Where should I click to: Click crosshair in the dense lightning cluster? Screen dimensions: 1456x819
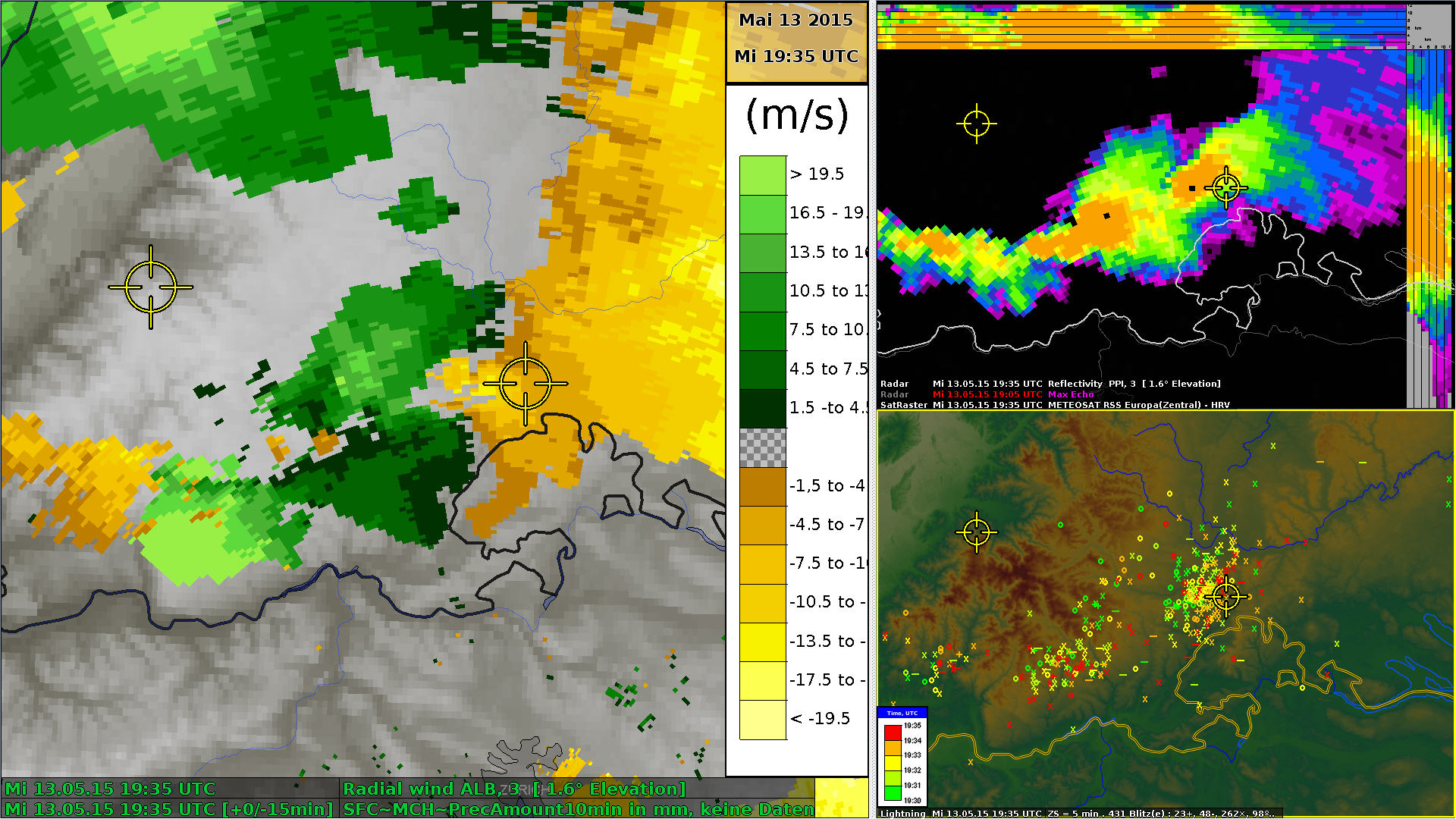tap(1226, 597)
